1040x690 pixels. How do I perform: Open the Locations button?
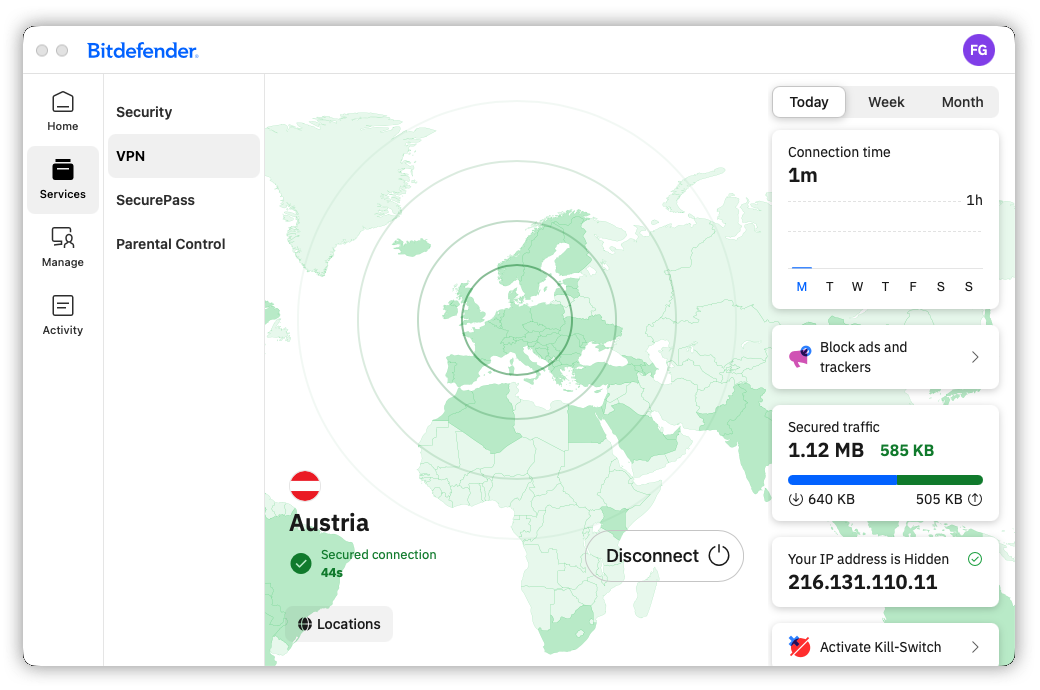point(339,624)
